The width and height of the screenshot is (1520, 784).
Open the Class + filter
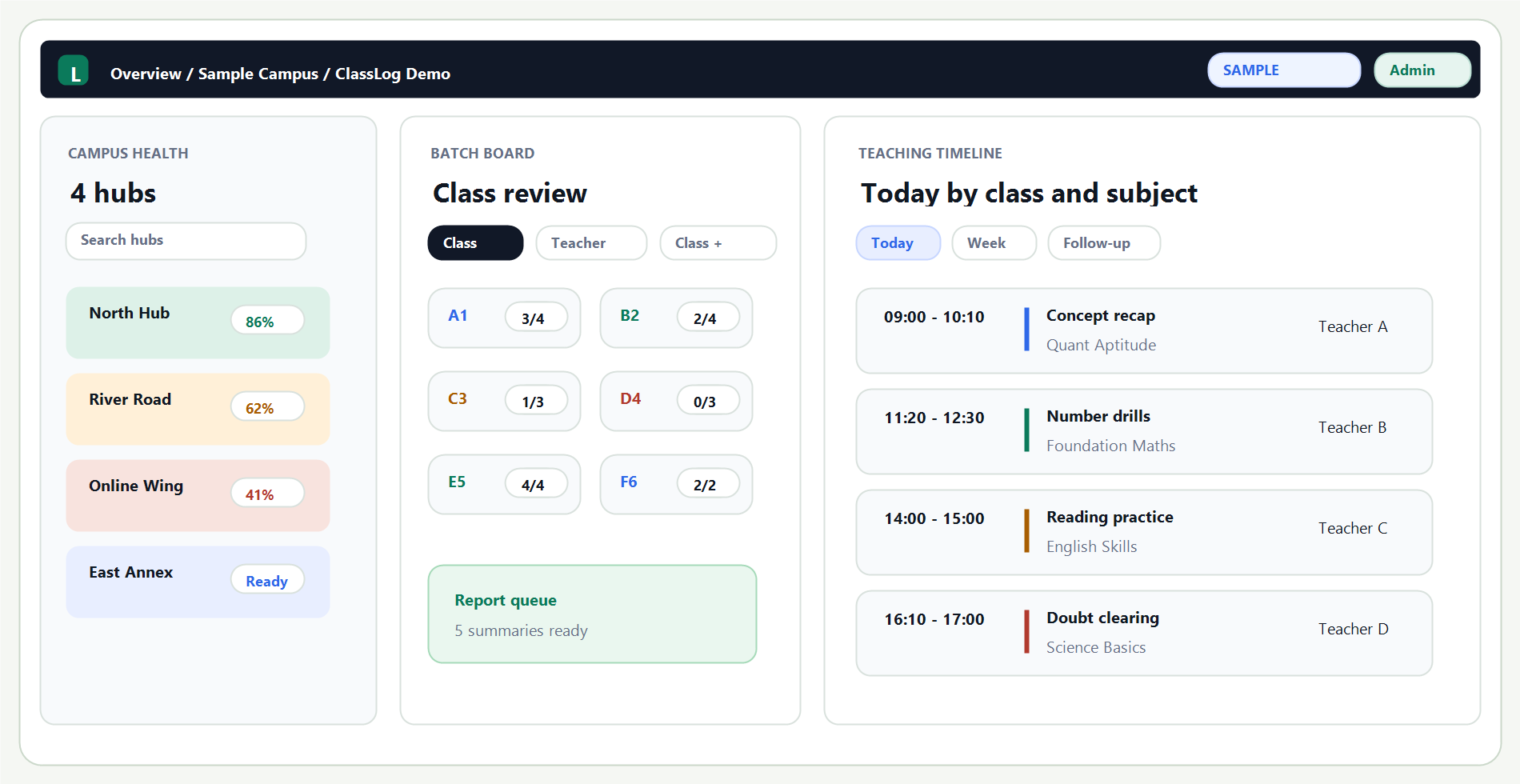click(718, 242)
